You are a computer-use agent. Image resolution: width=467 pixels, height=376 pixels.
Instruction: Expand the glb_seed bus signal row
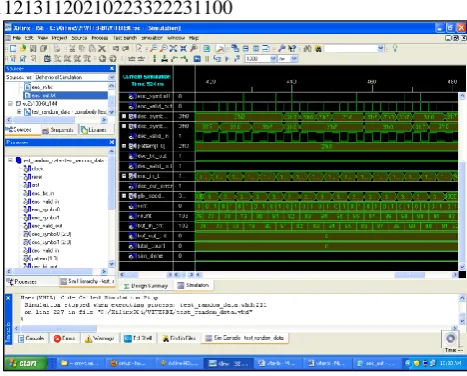point(124,196)
